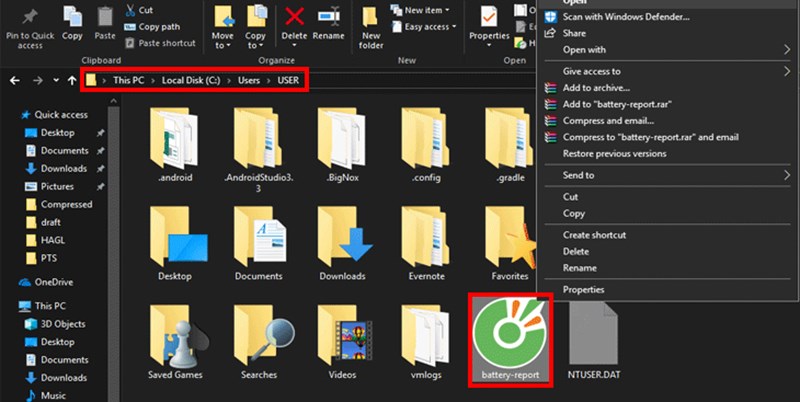Open the Easy access dropdown
Image resolution: width=800 pixels, height=402 pixels.
(x=424, y=27)
